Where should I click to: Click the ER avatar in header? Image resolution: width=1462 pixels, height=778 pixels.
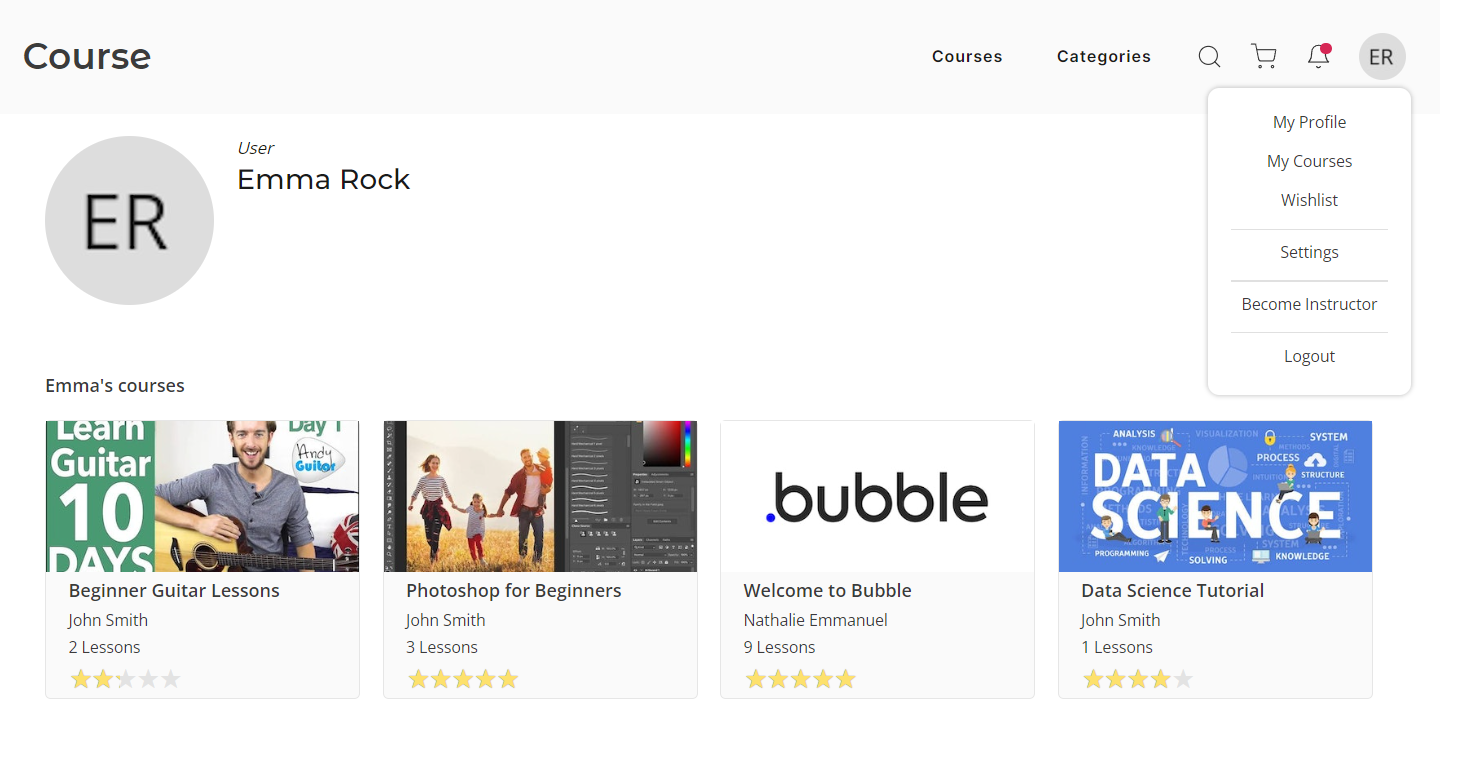point(1381,57)
